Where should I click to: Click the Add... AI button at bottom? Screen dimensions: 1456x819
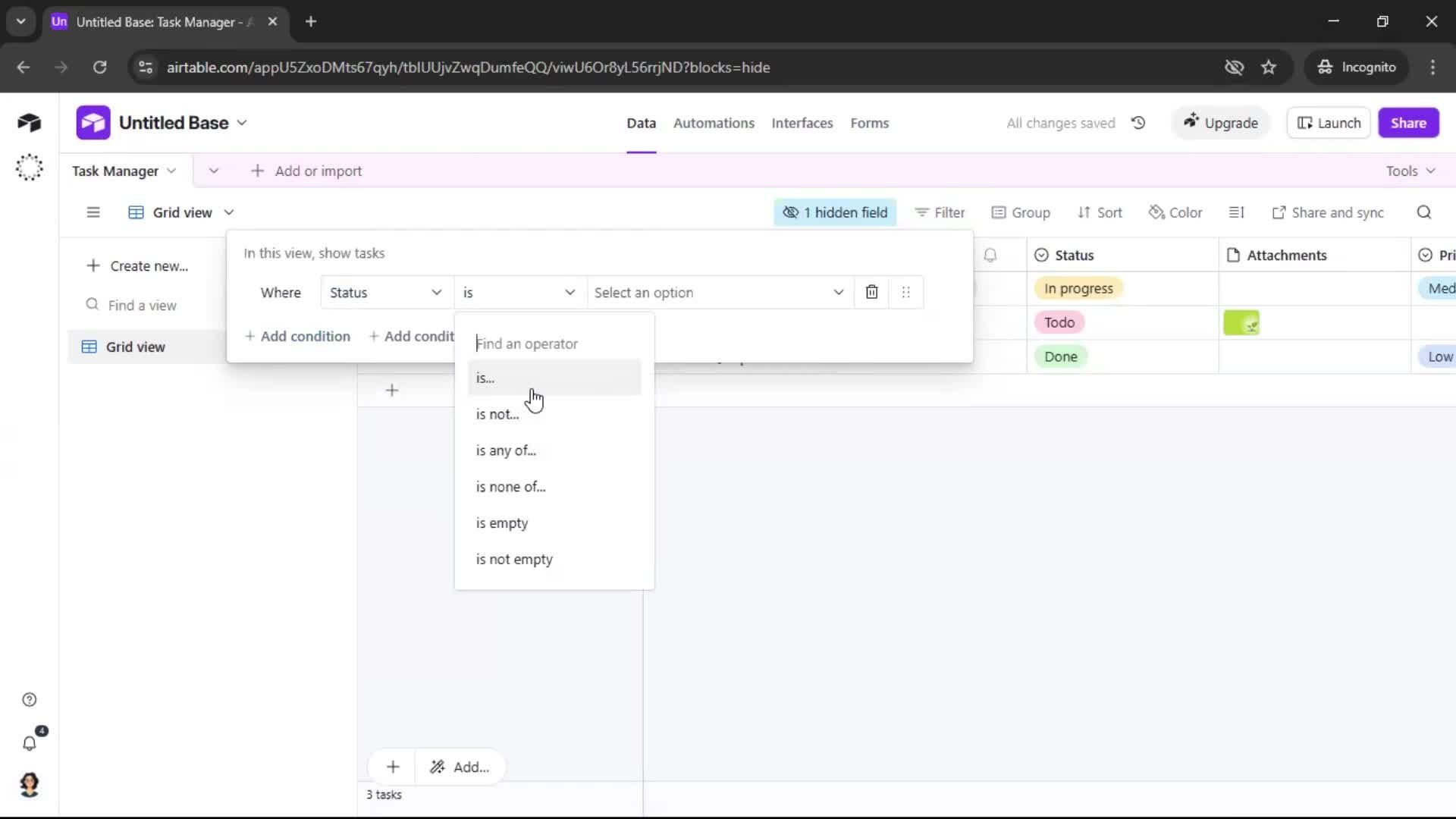coord(460,767)
